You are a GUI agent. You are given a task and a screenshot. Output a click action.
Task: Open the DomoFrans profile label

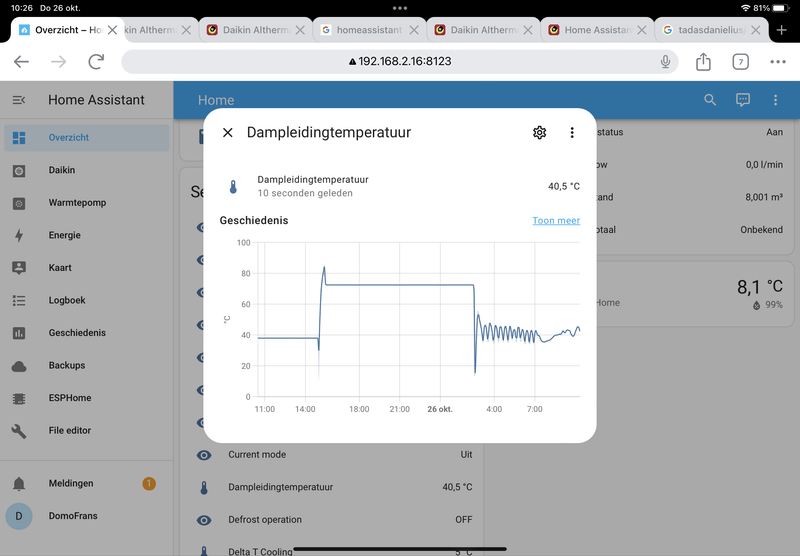coord(73,516)
